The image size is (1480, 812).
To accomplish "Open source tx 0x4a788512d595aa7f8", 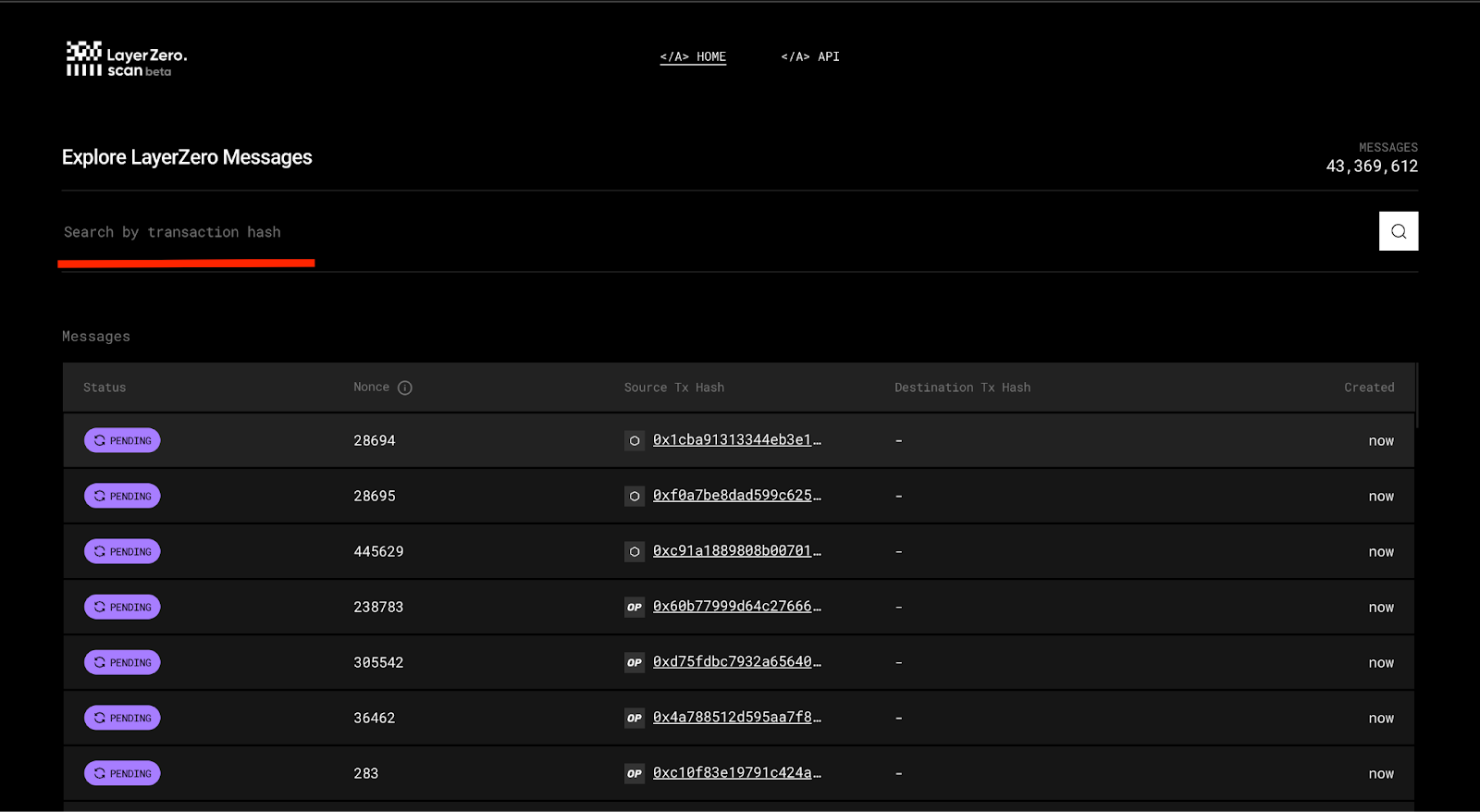I will [737, 718].
